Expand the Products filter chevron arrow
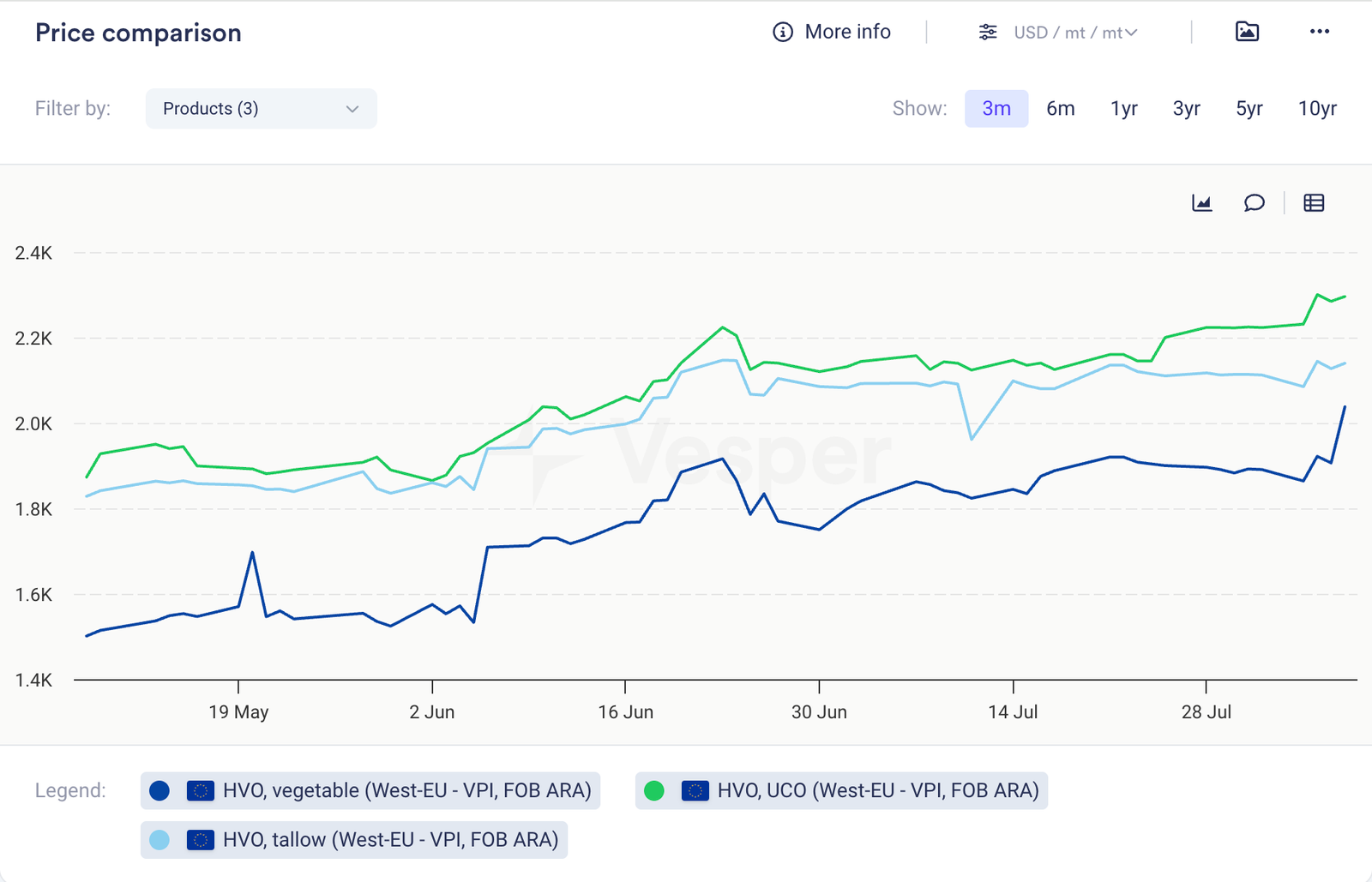This screenshot has width=1372, height=882. pos(352,109)
